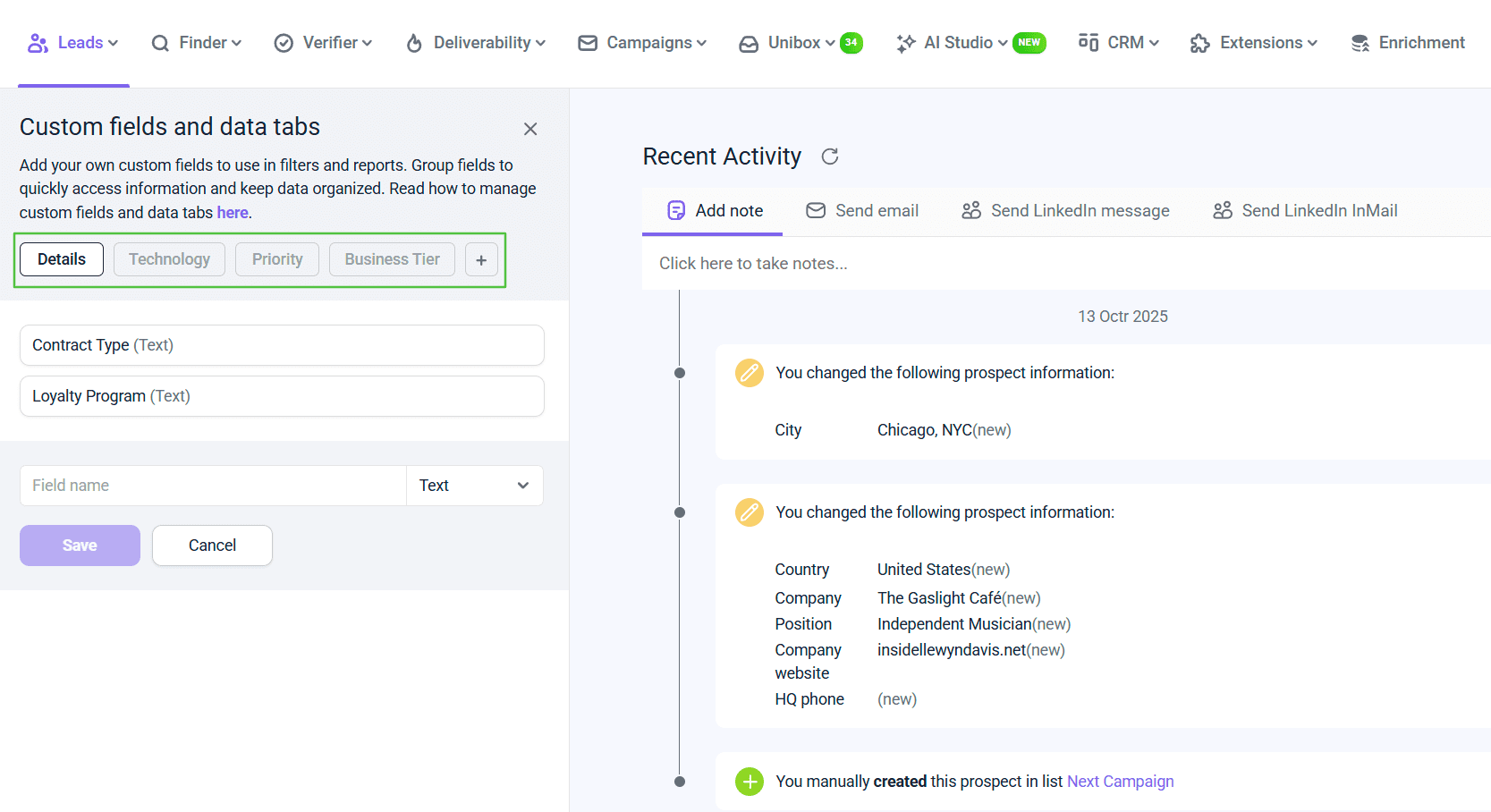Click the refresh icon beside Recent Activity
The height and width of the screenshot is (812, 1491).
pos(830,156)
